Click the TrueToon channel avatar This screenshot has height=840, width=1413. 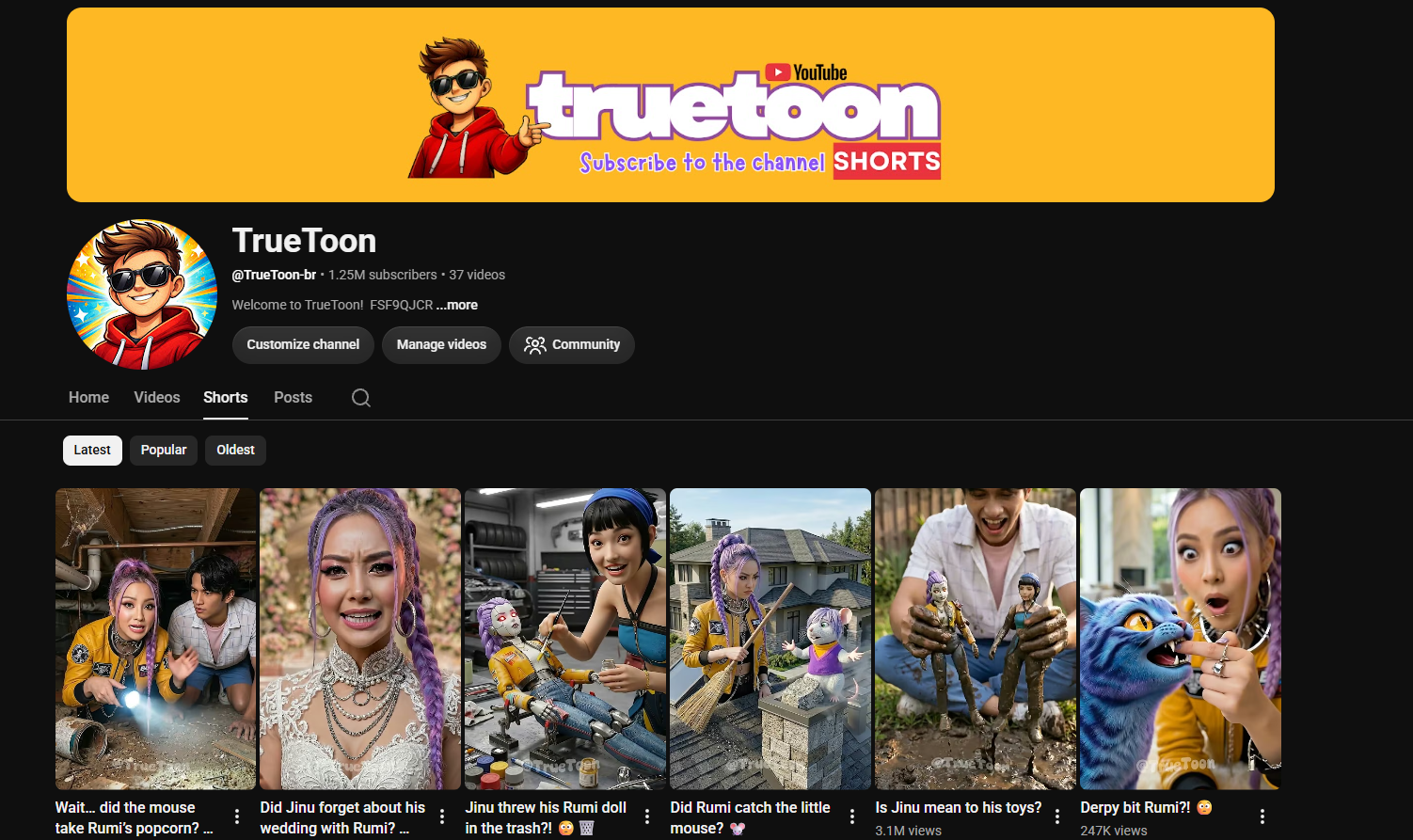142,294
